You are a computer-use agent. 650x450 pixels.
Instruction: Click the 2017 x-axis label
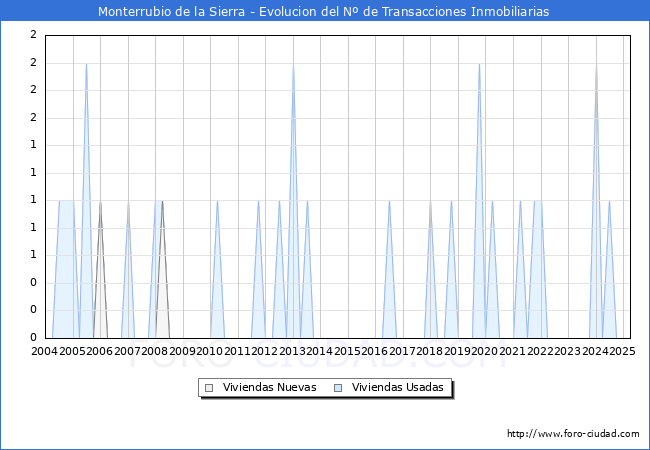(x=403, y=351)
